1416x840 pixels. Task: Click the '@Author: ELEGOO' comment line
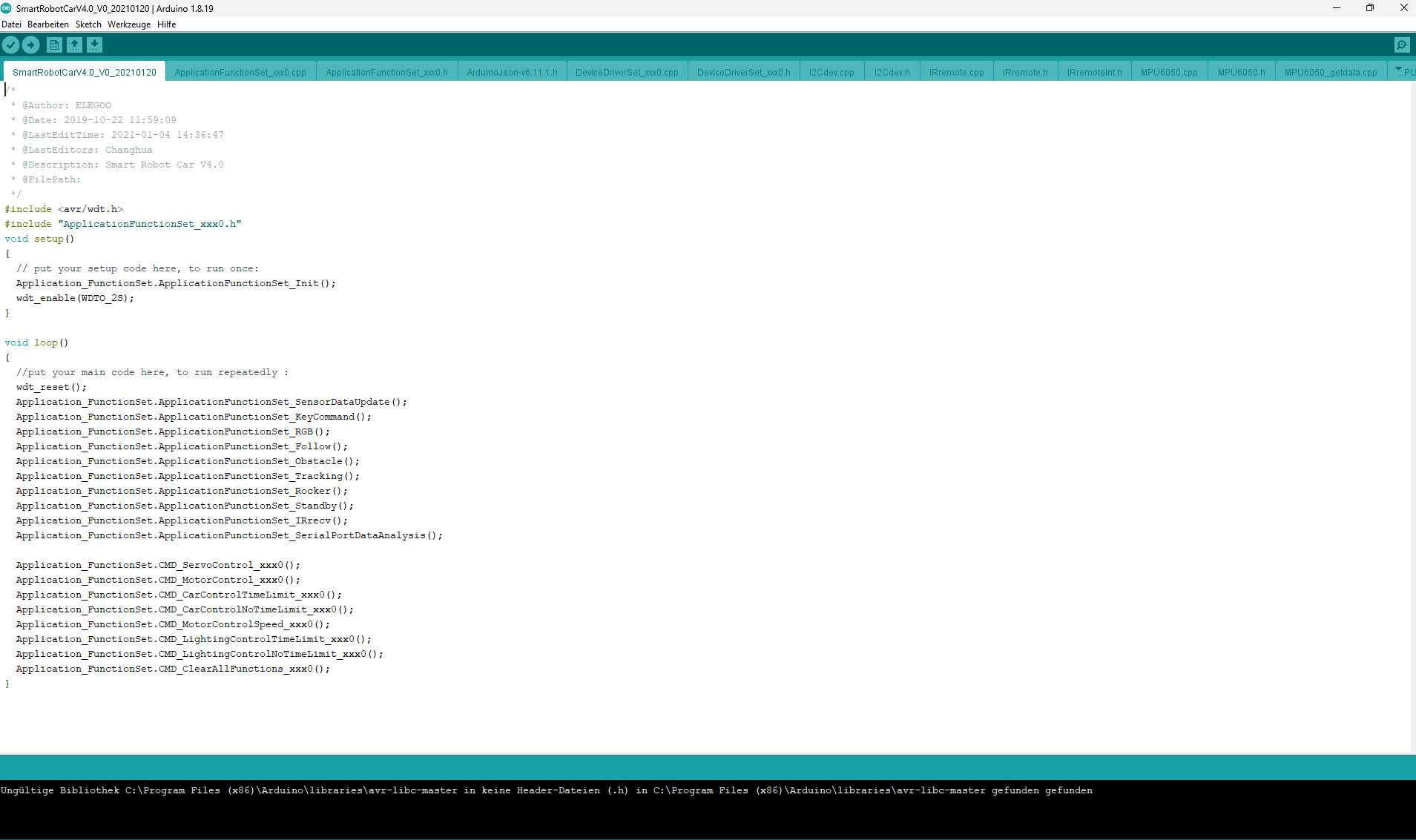point(61,105)
